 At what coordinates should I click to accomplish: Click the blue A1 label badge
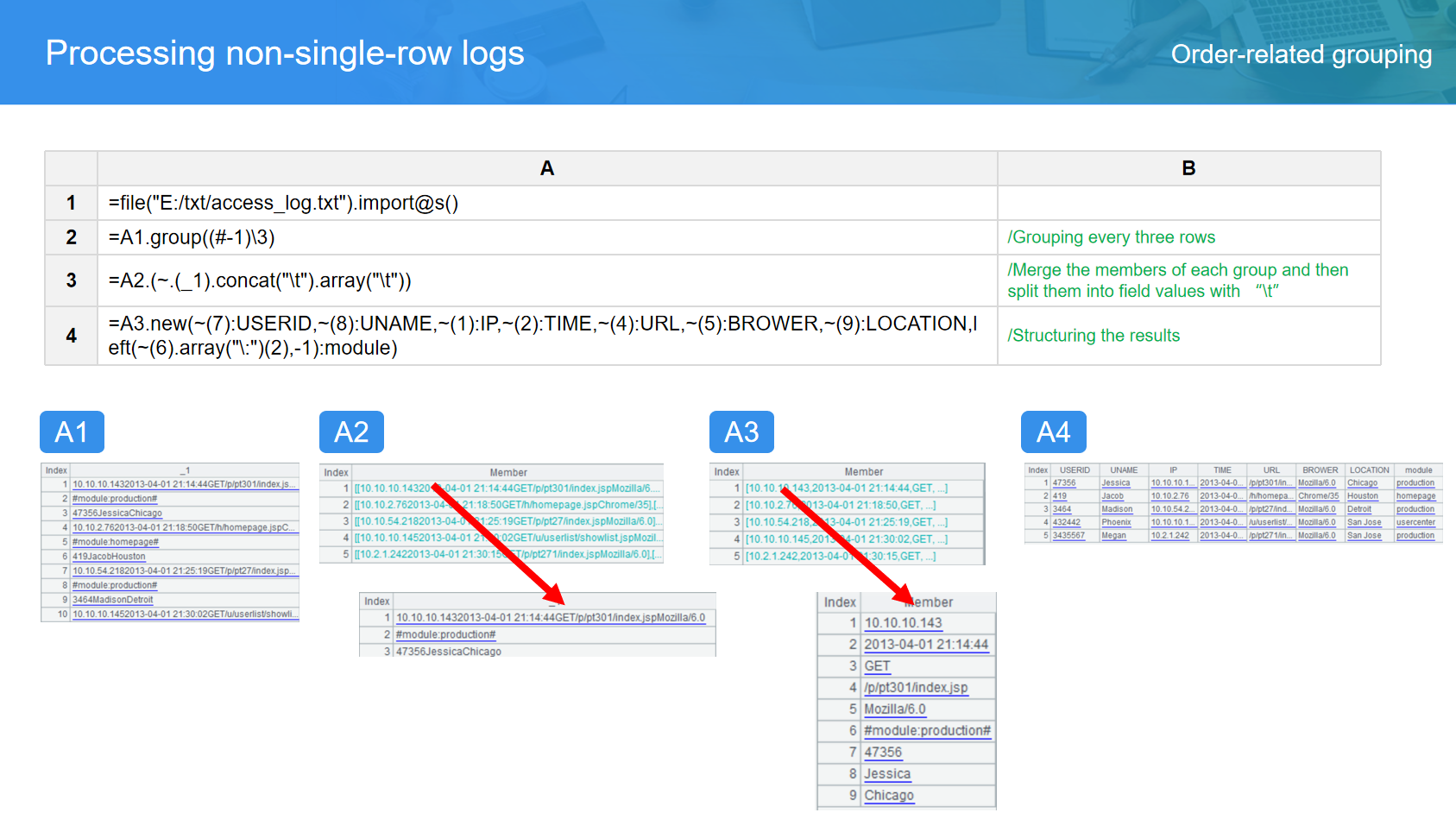coord(72,432)
